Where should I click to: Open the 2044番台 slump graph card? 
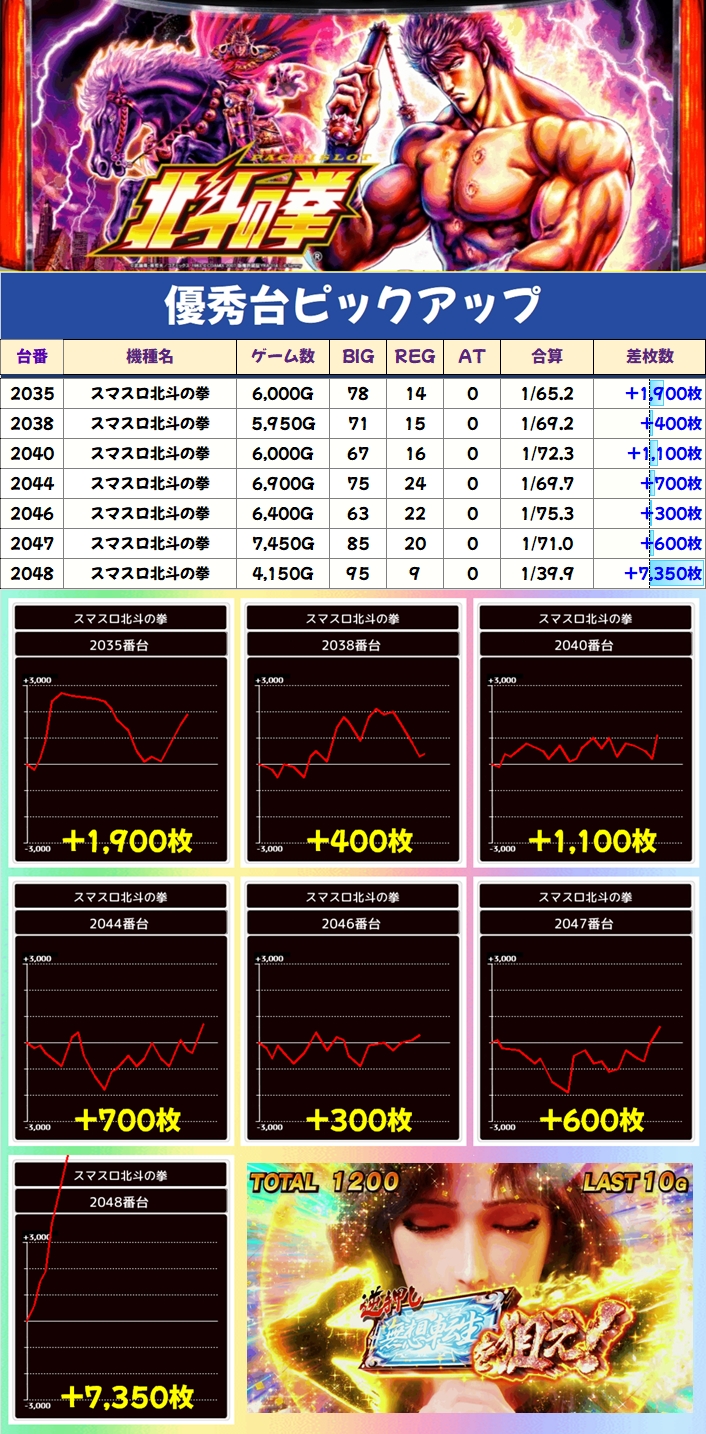click(x=121, y=1011)
